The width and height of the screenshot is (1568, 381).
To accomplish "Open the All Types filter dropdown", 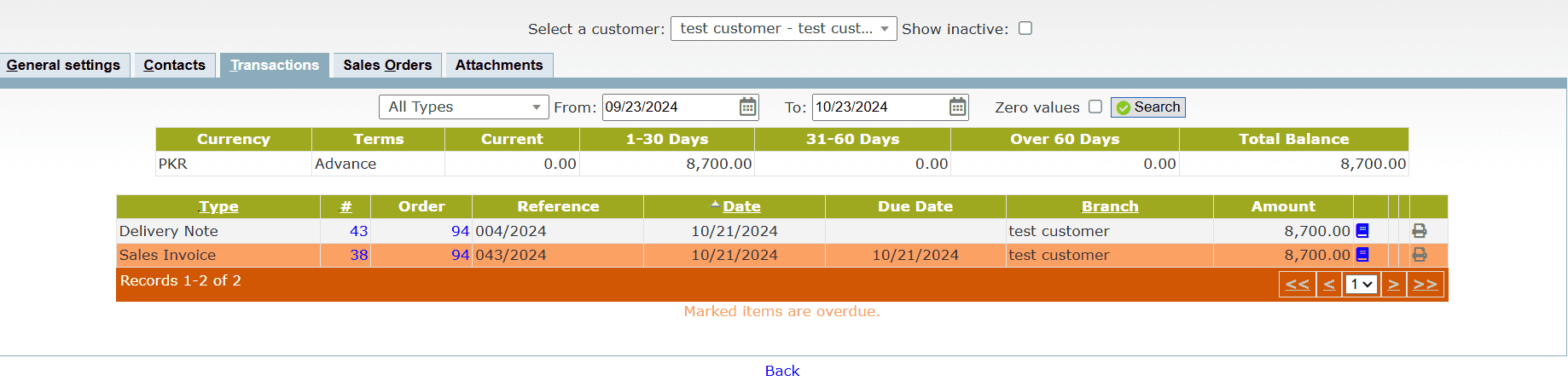I will [464, 107].
